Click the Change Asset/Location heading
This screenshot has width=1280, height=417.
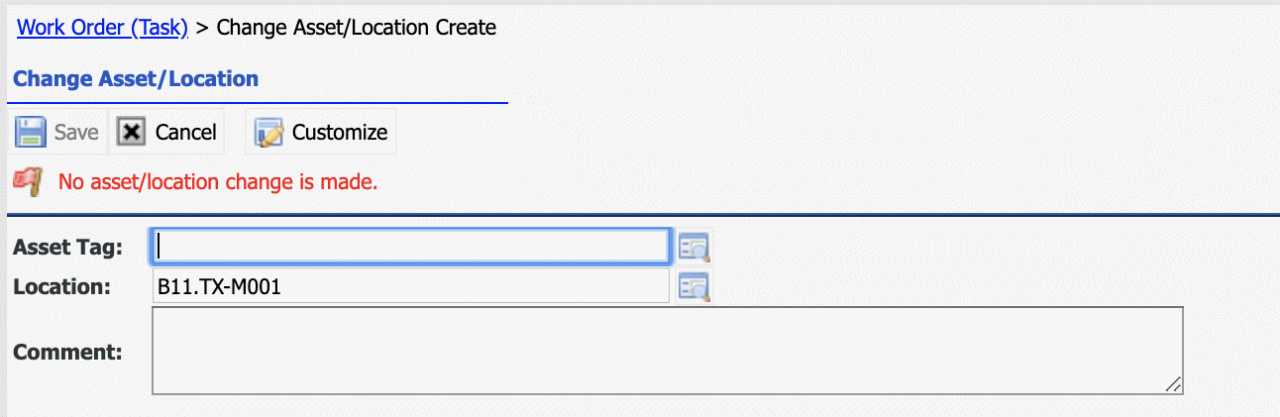tap(136, 78)
